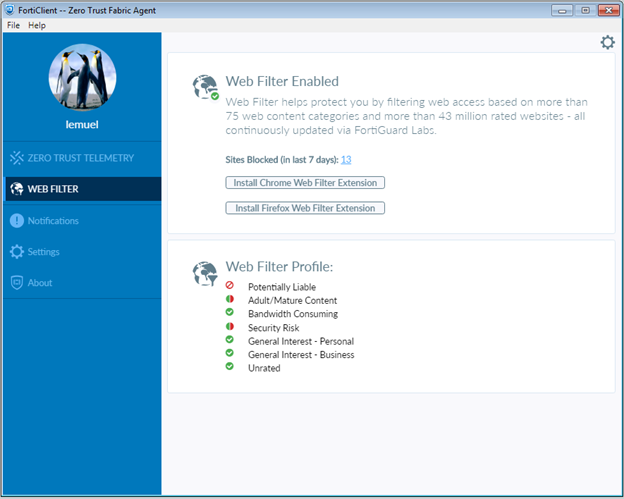Close the FortiClient window

click(x=608, y=10)
